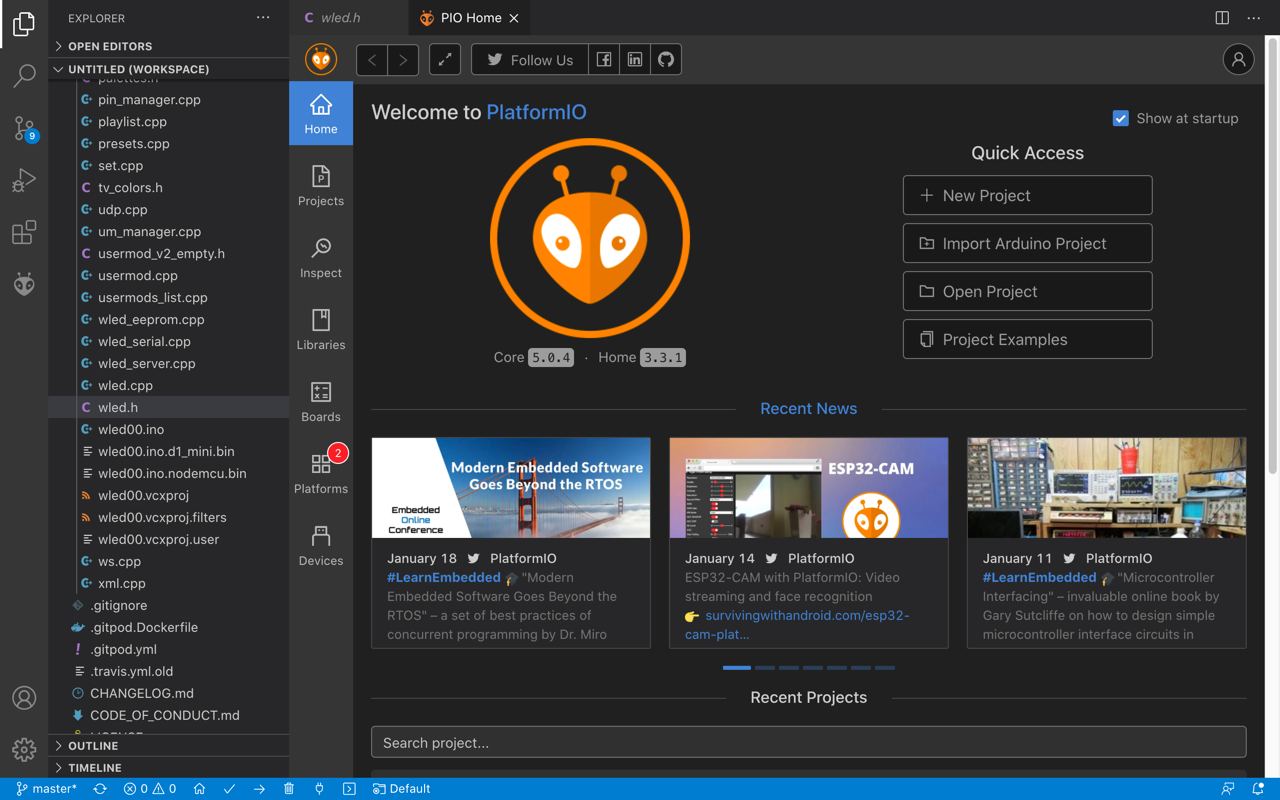Expand the Open Editors section
This screenshot has height=800, width=1280.
click(x=169, y=46)
